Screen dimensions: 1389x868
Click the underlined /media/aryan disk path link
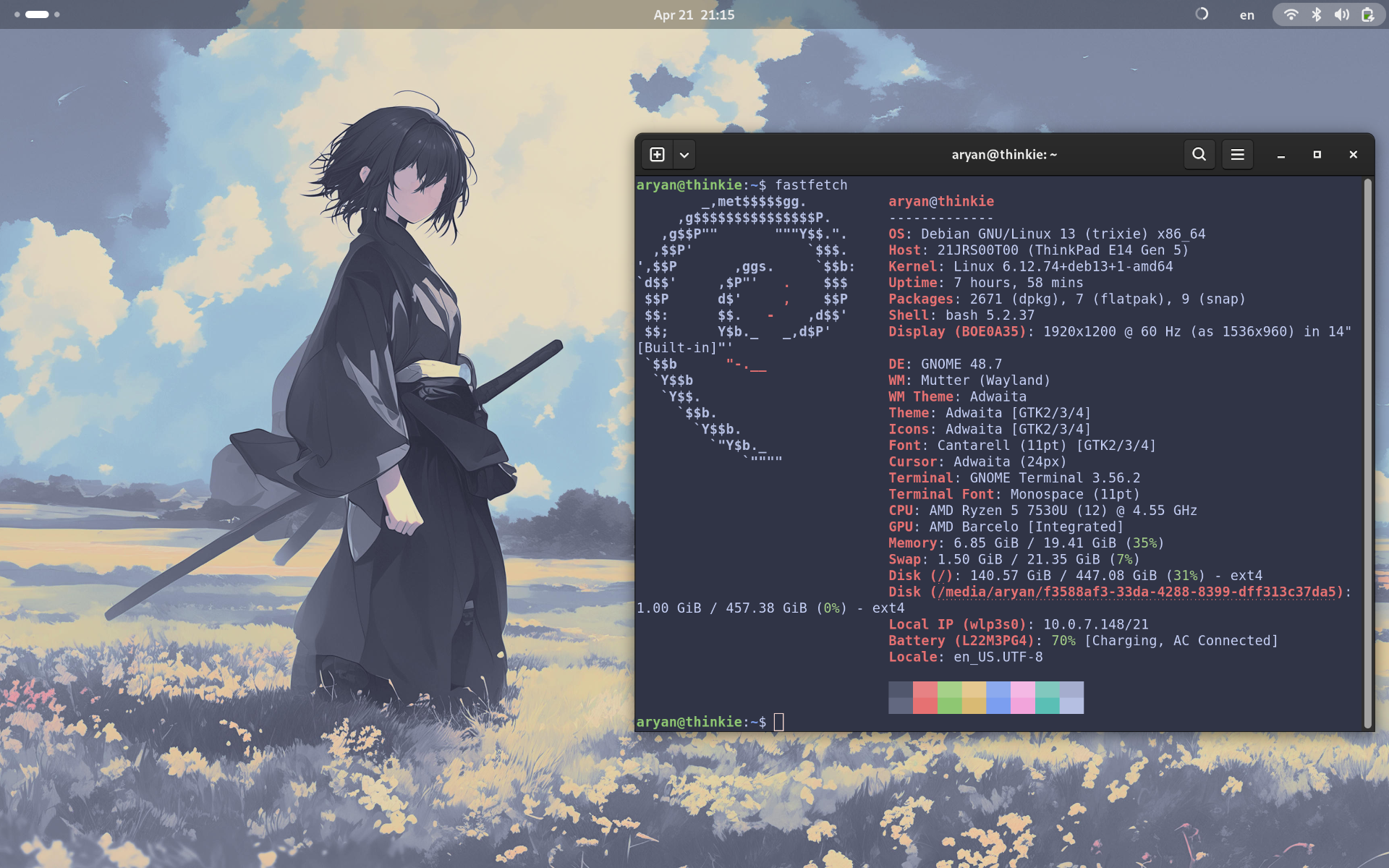1137,592
